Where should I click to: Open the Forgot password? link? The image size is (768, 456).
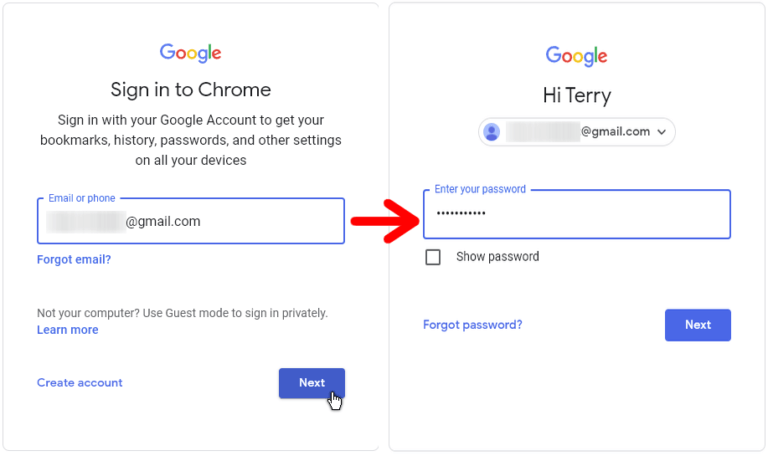tap(473, 325)
